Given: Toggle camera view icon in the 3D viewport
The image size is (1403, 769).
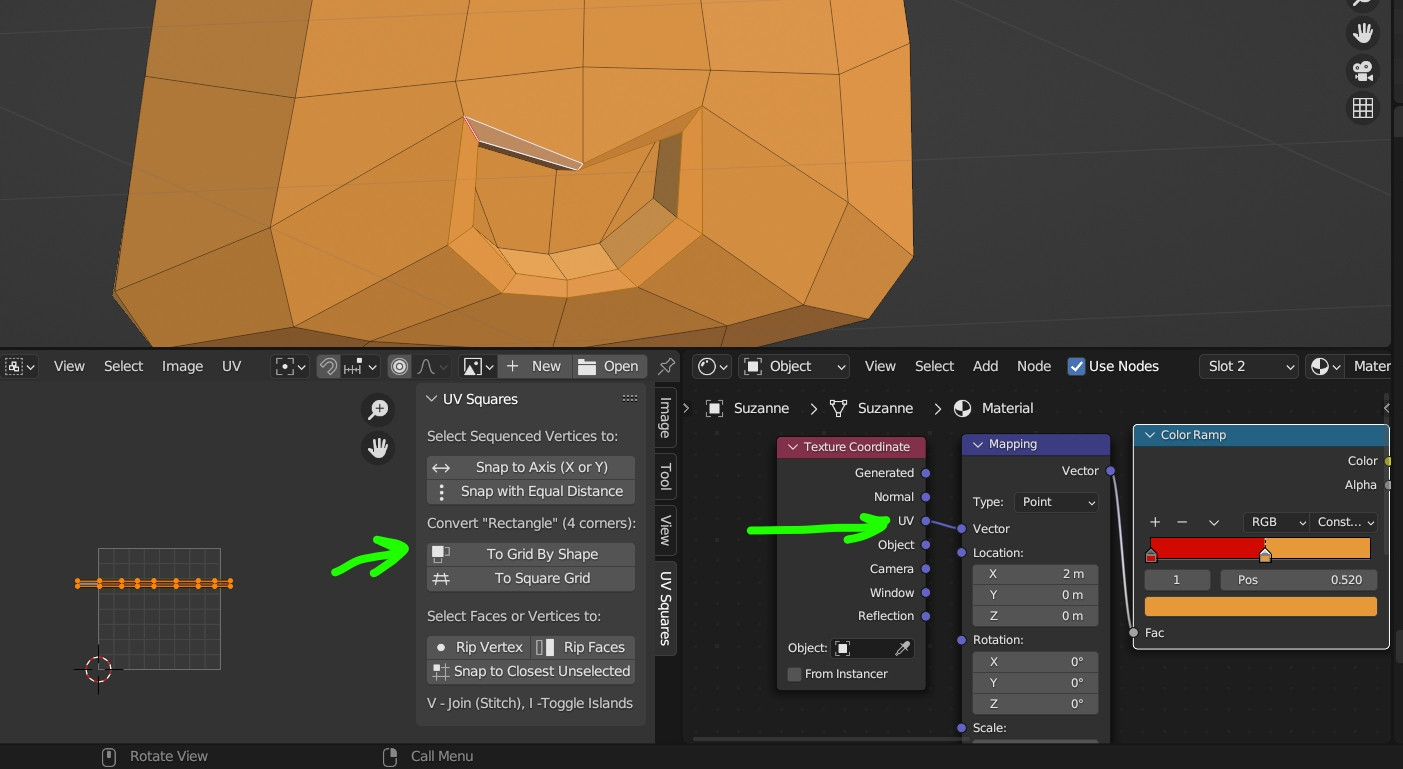Looking at the screenshot, I should point(1362,71).
